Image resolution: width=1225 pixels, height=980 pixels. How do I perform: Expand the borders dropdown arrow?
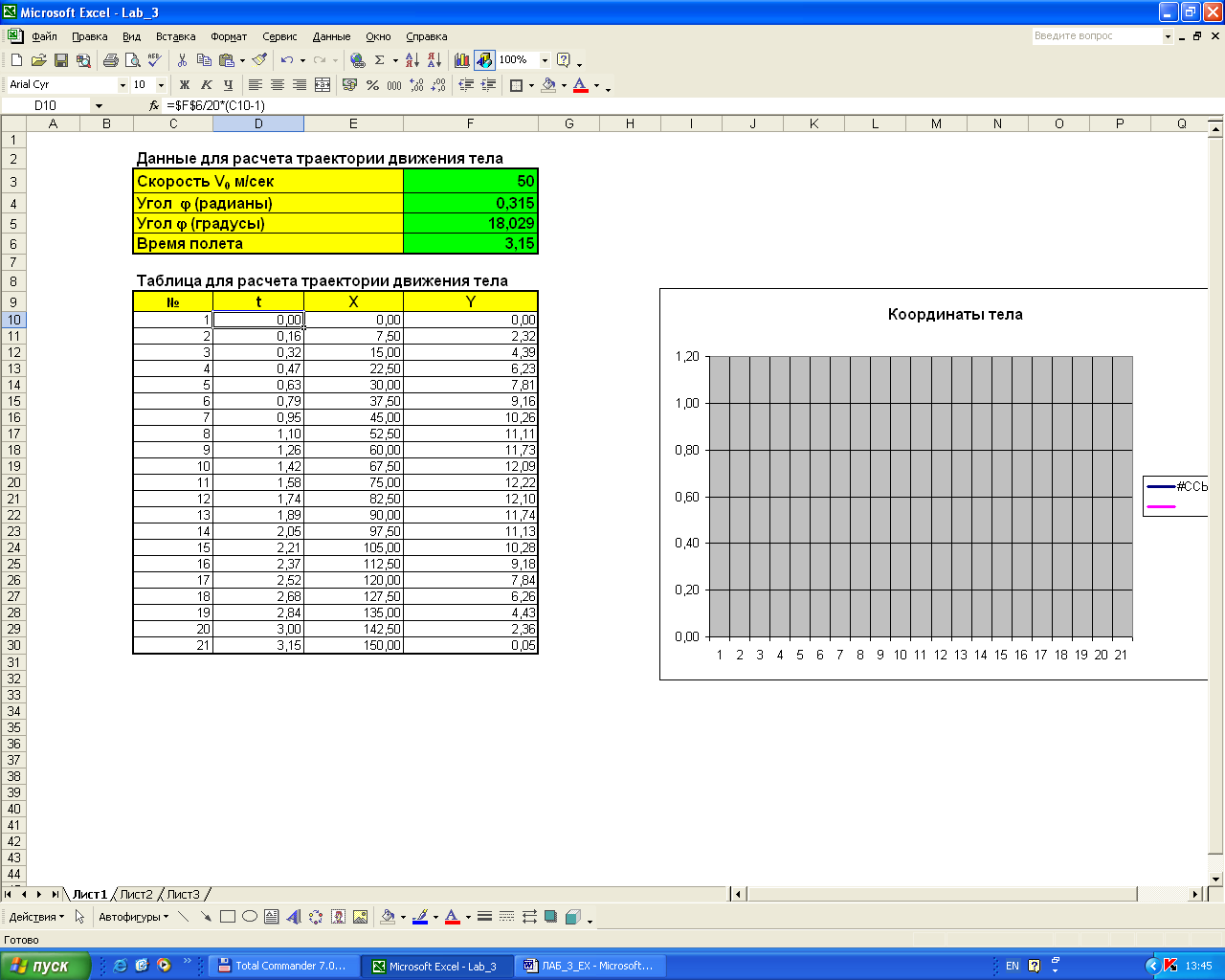531,85
